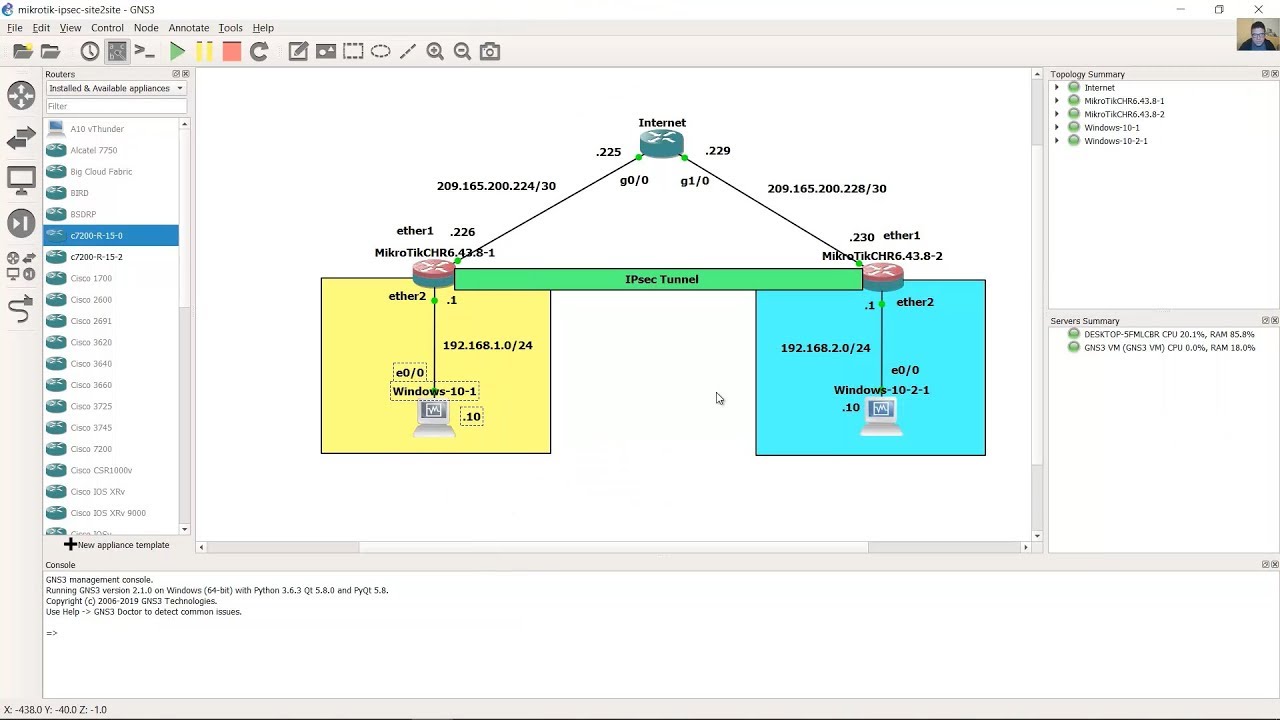Click the 192.168.1.0/24 label
Viewport: 1280px width, 720px height.
(488, 345)
